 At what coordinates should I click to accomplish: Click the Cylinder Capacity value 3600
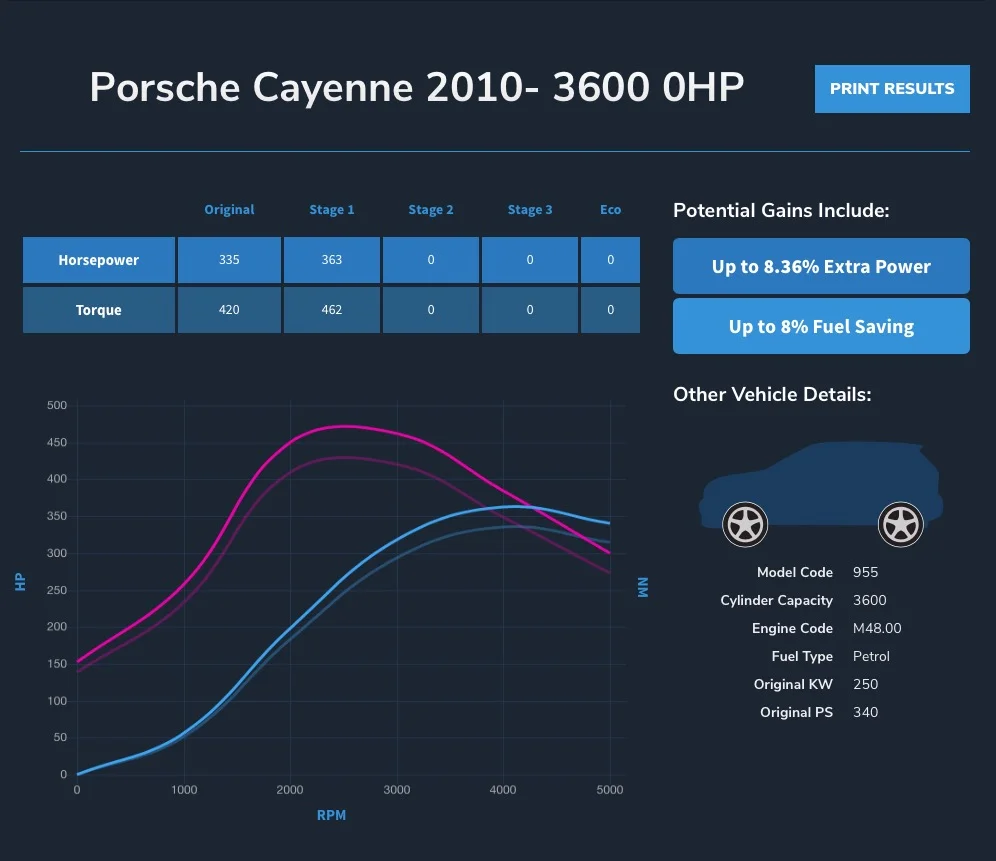coord(870,600)
